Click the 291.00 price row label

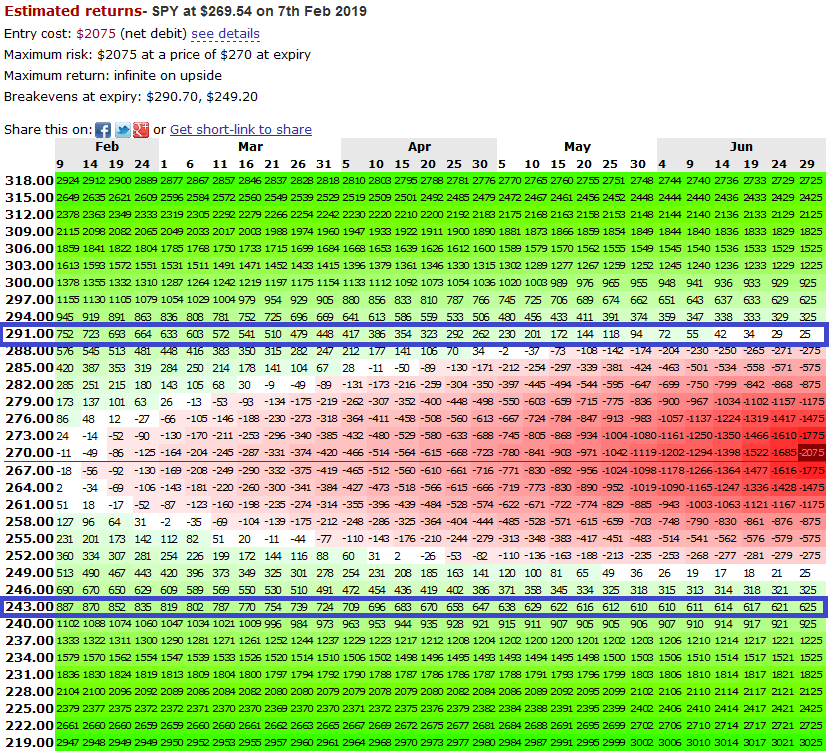(29, 334)
